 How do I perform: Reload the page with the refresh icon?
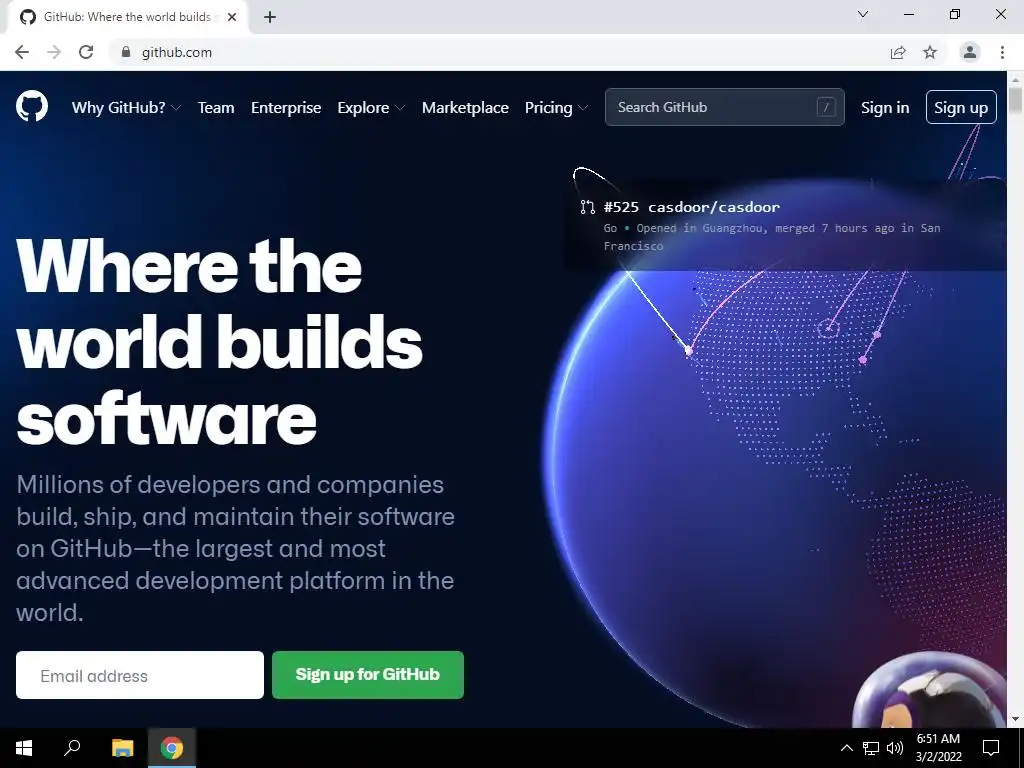(86, 52)
